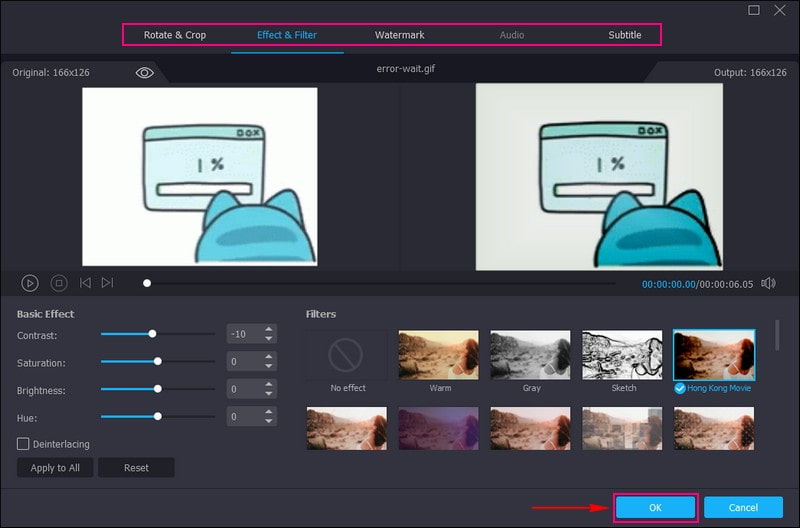The image size is (800, 528).
Task: Switch to the Rotate & Crop tab
Action: [x=175, y=35]
